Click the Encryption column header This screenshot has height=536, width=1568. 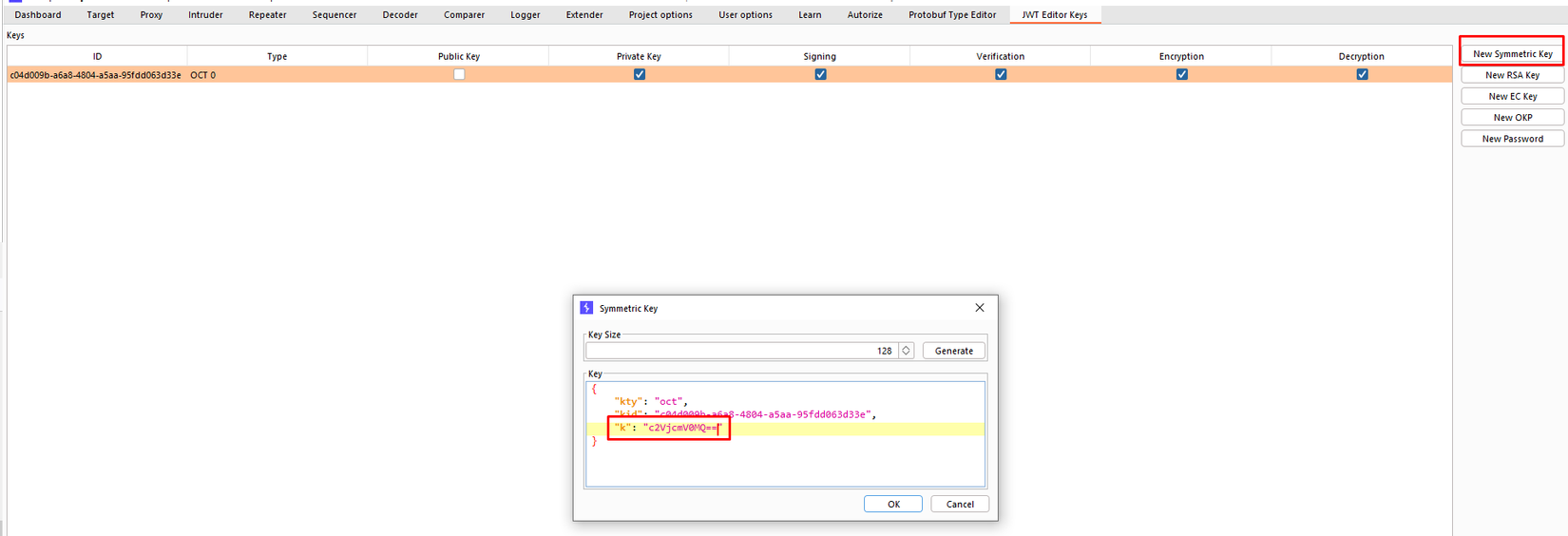[x=1181, y=56]
